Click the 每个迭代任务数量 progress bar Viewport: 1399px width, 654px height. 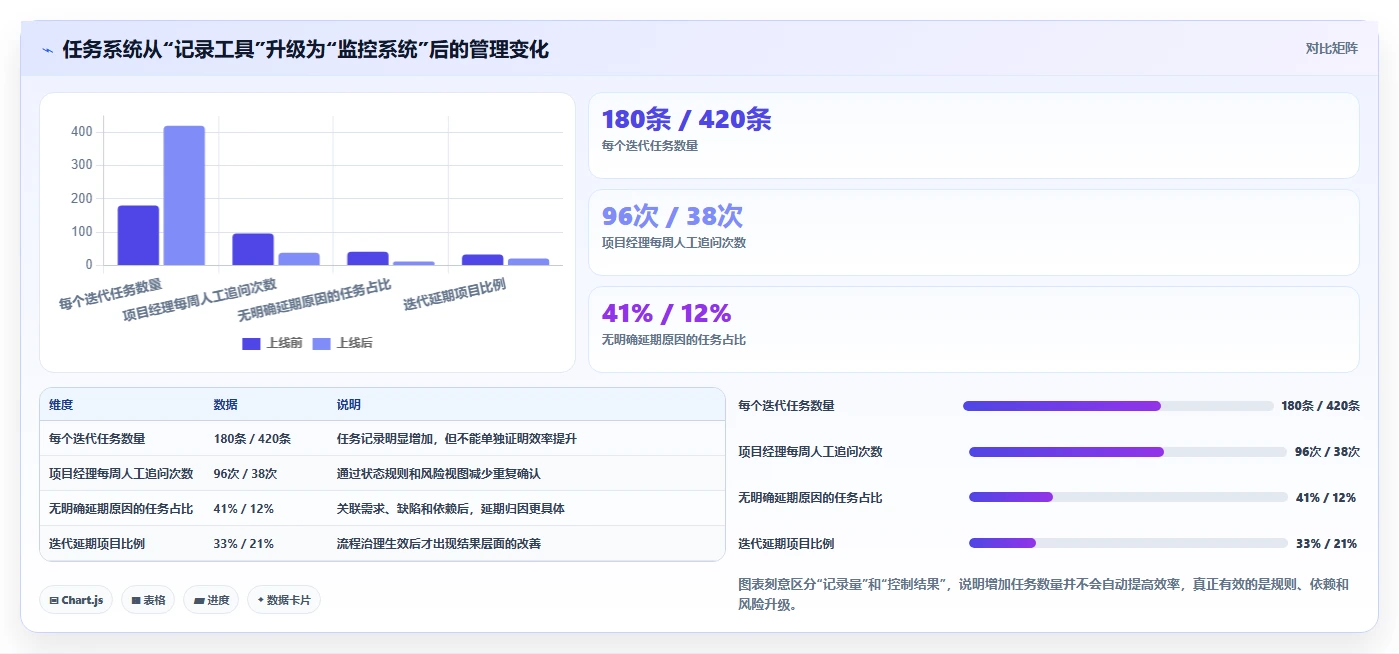pos(1118,406)
